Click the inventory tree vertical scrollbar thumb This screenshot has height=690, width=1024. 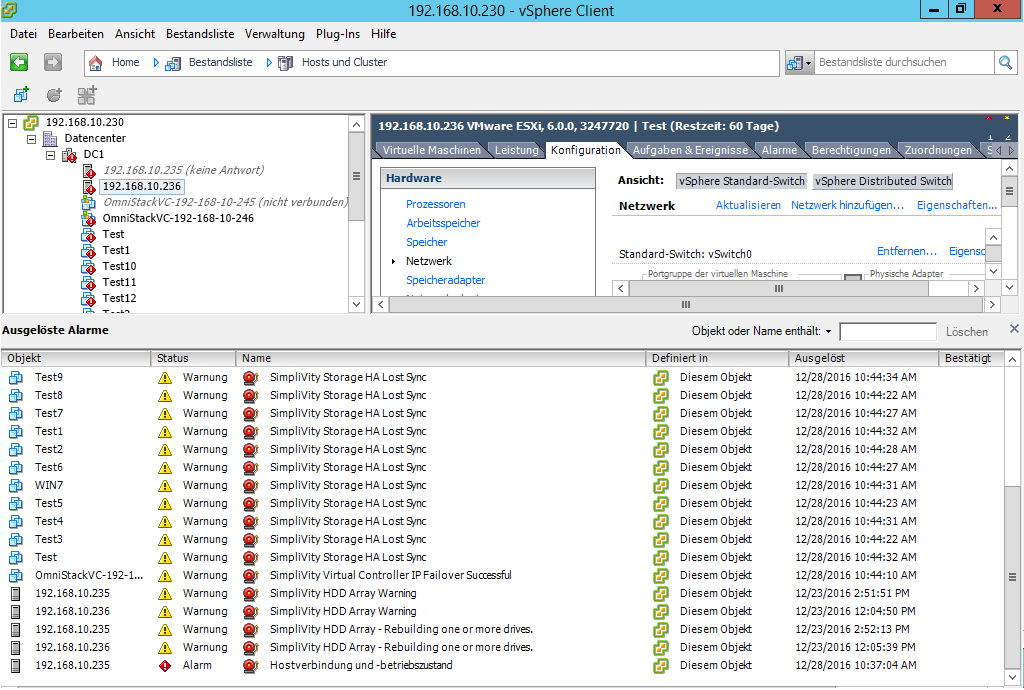[357, 176]
